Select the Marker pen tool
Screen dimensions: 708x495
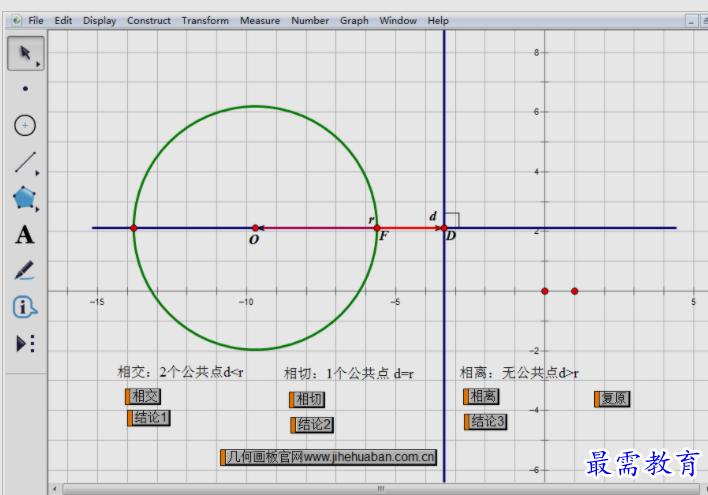click(x=24, y=270)
